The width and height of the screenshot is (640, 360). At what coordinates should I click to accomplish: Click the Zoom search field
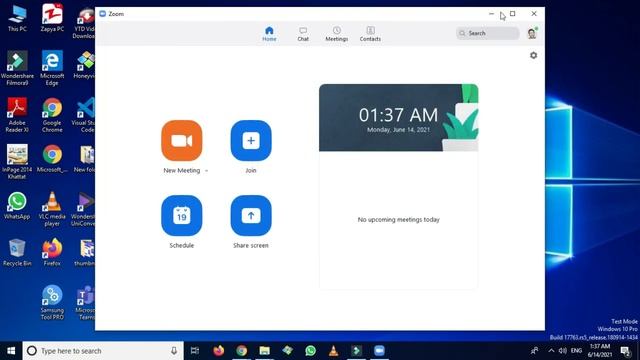click(x=488, y=33)
